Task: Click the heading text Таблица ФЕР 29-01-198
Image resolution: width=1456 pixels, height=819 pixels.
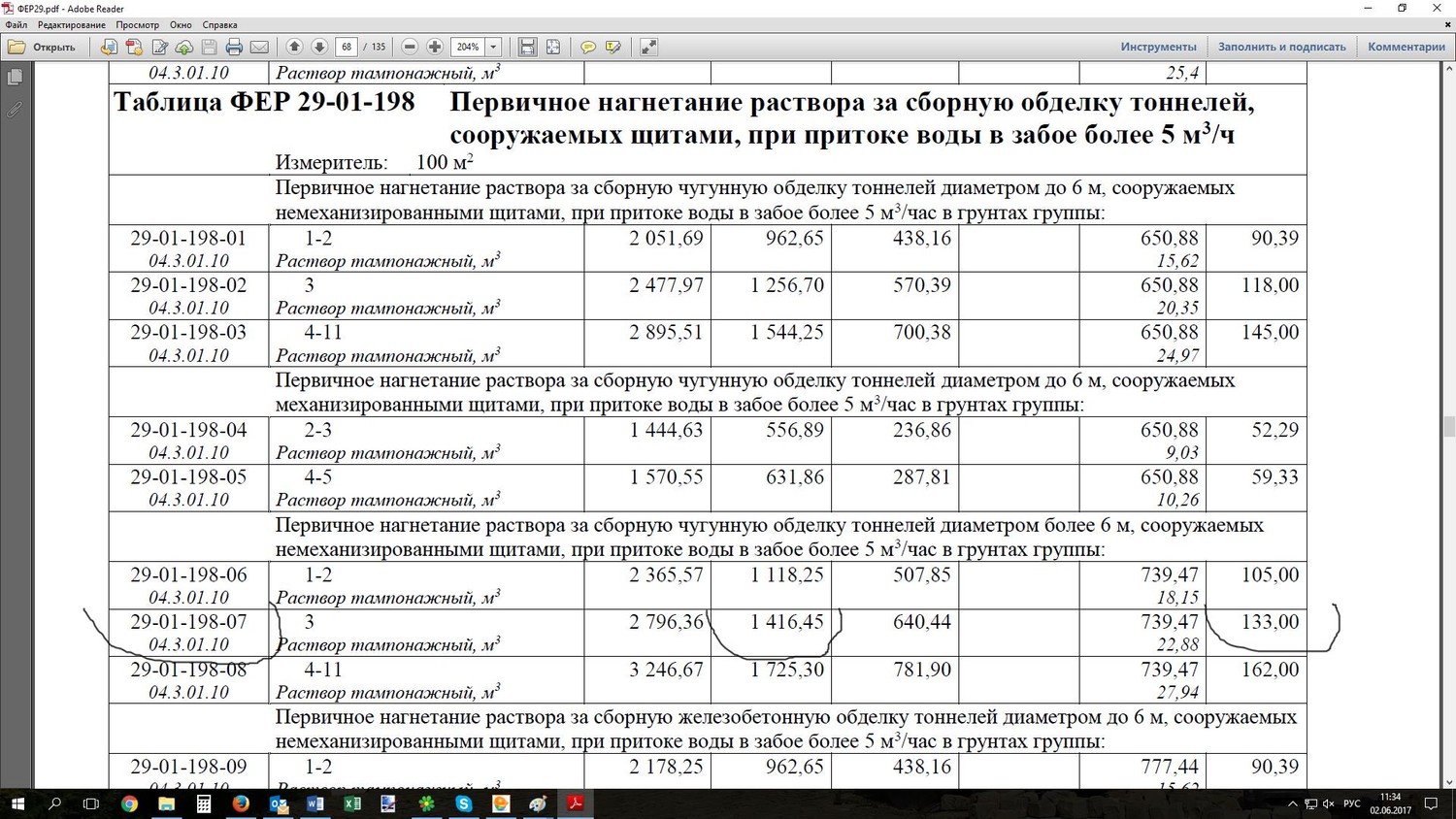Action: point(264,102)
